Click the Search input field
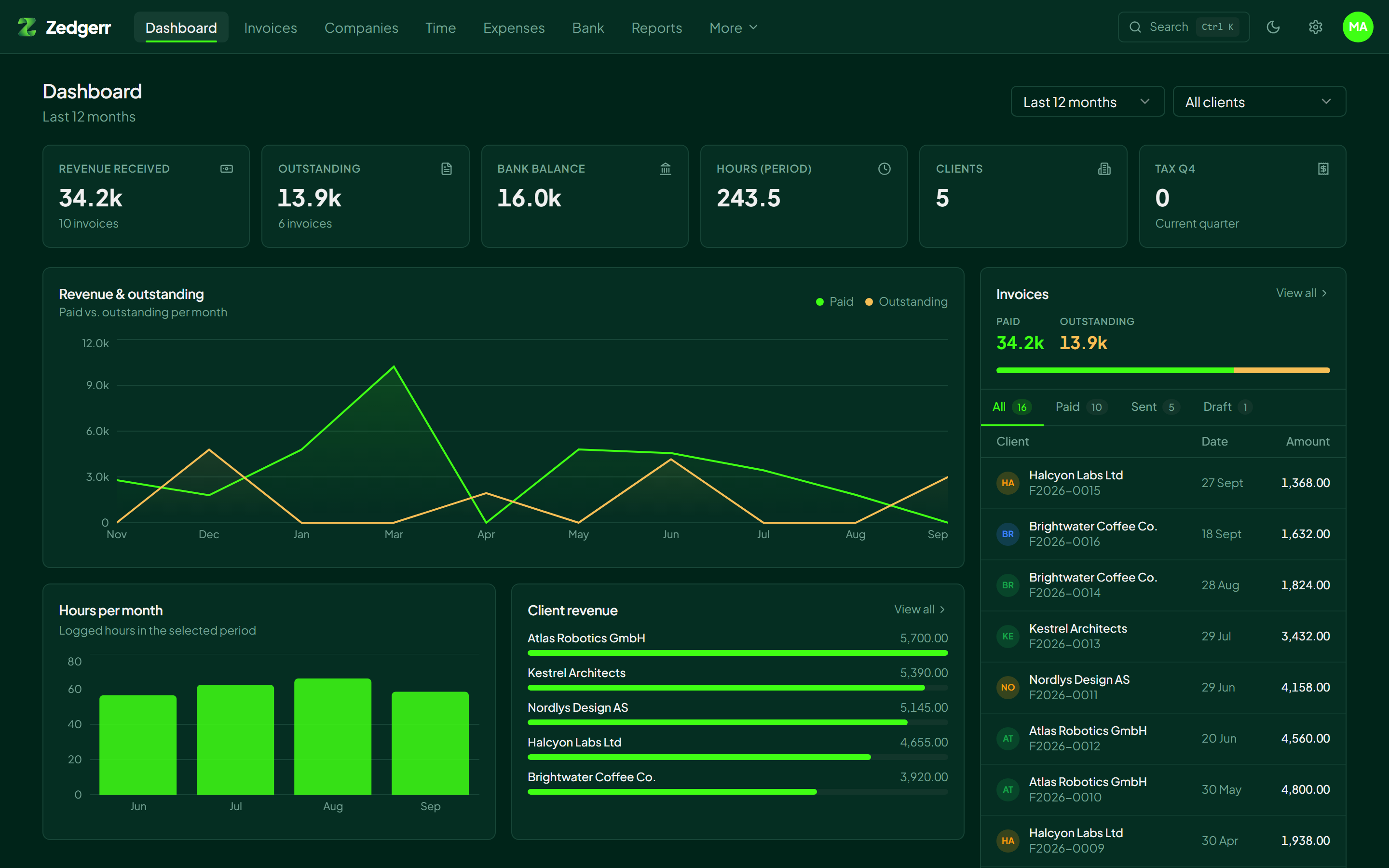 [x=1184, y=27]
